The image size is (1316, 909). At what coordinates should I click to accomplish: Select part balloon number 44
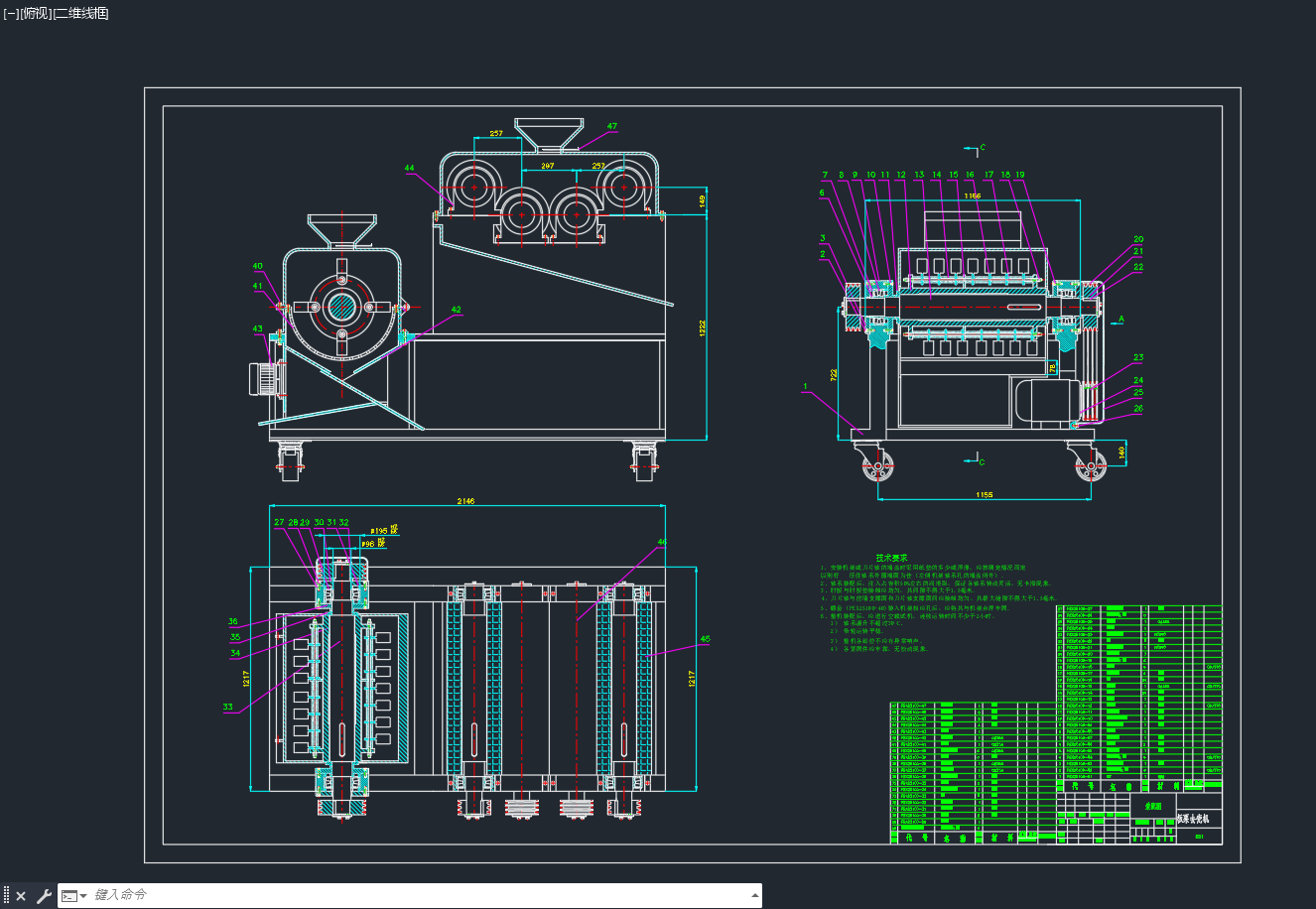(x=410, y=169)
